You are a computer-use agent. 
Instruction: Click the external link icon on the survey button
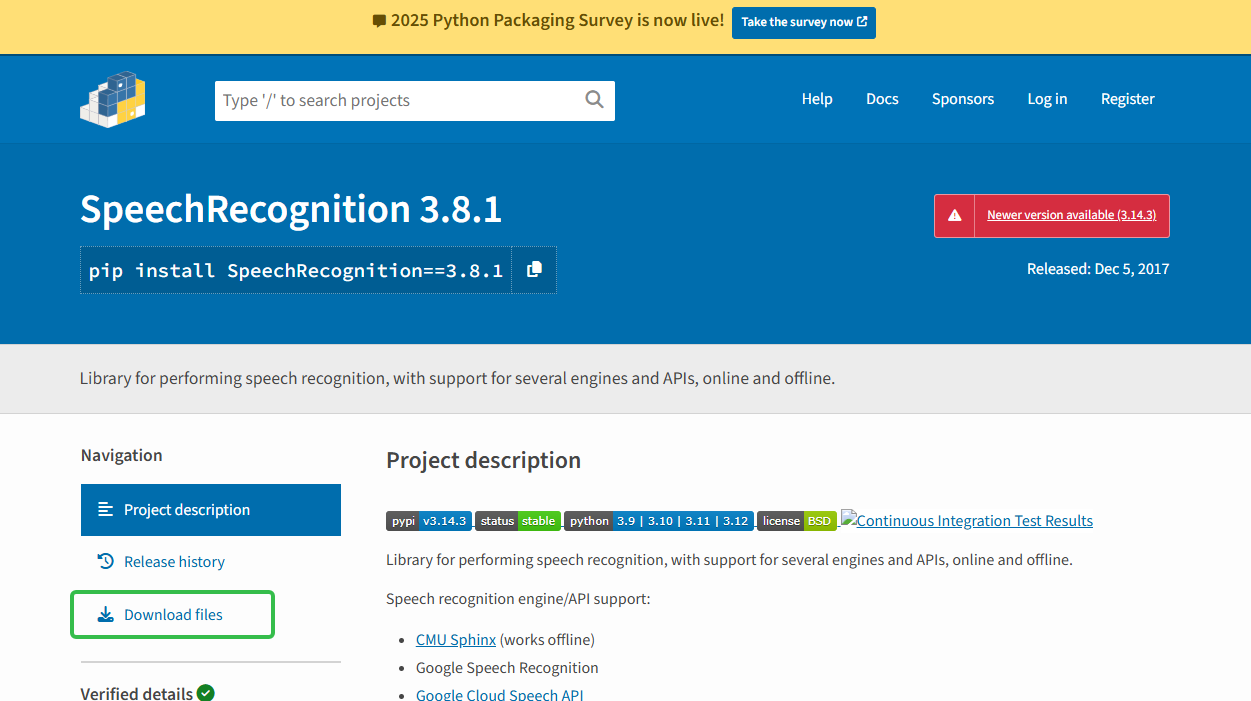click(x=861, y=21)
